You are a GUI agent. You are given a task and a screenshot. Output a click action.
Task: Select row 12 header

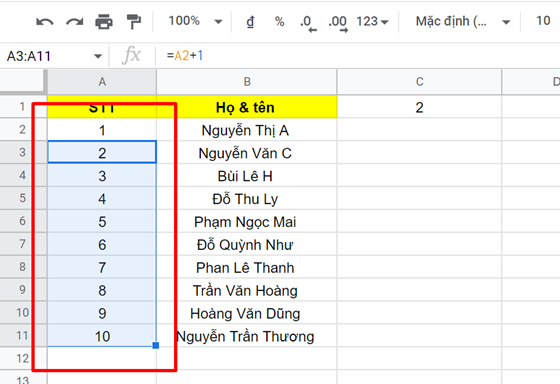point(22,358)
